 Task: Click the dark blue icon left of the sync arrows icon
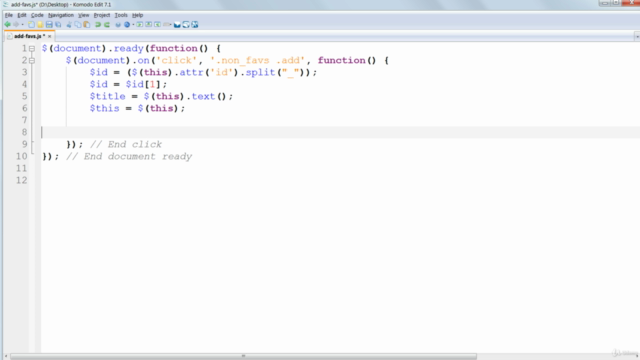click(x=177, y=25)
